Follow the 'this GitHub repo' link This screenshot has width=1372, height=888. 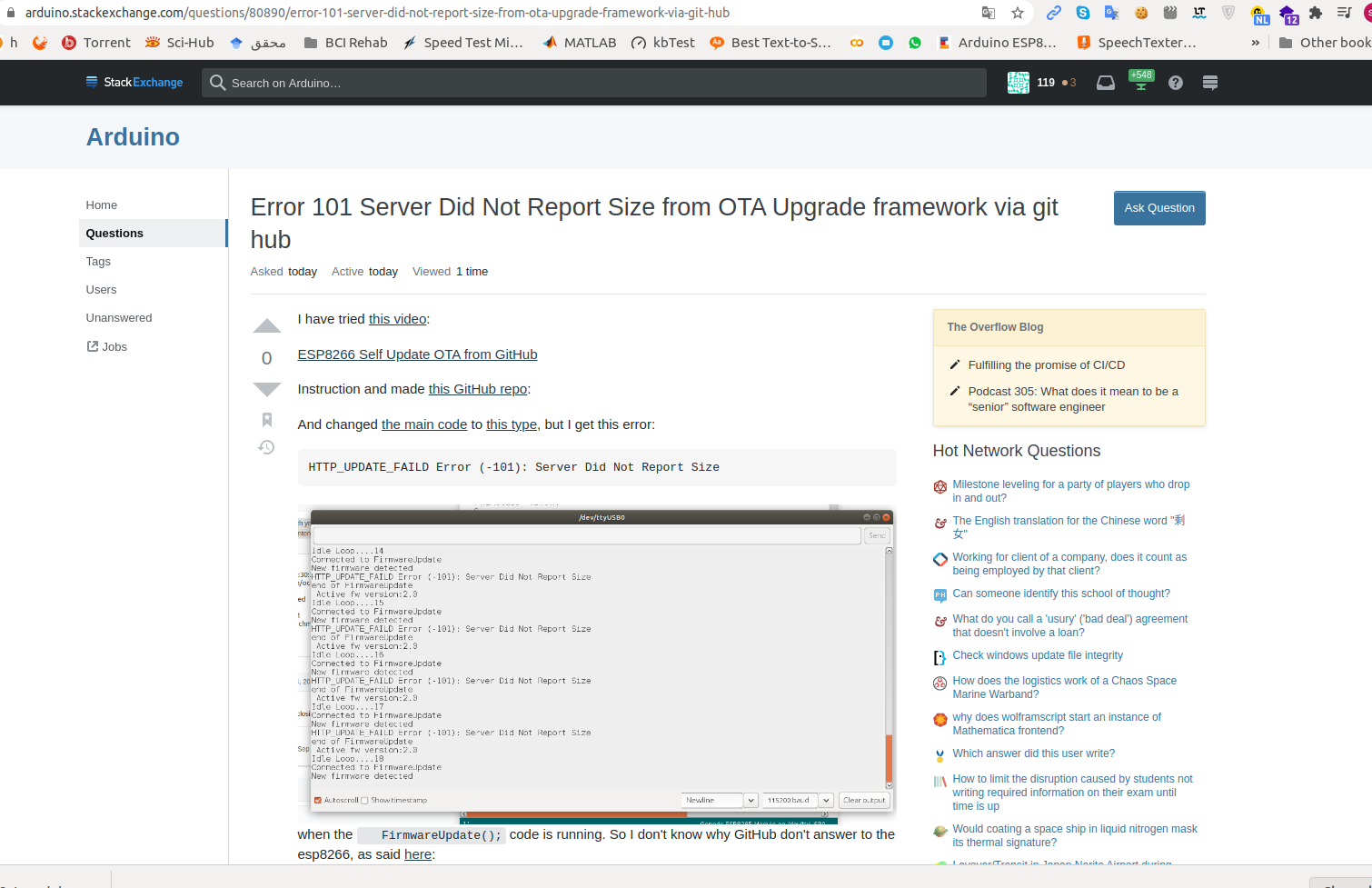(478, 389)
